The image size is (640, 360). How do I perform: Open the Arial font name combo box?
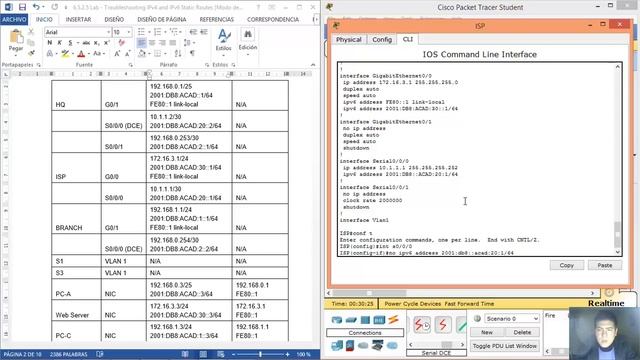click(78, 32)
